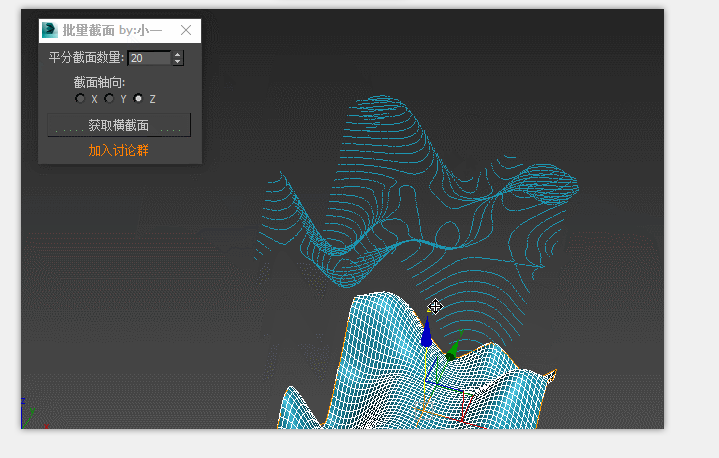
Task: Focus the 平分截面数量 input field
Action: (149, 58)
